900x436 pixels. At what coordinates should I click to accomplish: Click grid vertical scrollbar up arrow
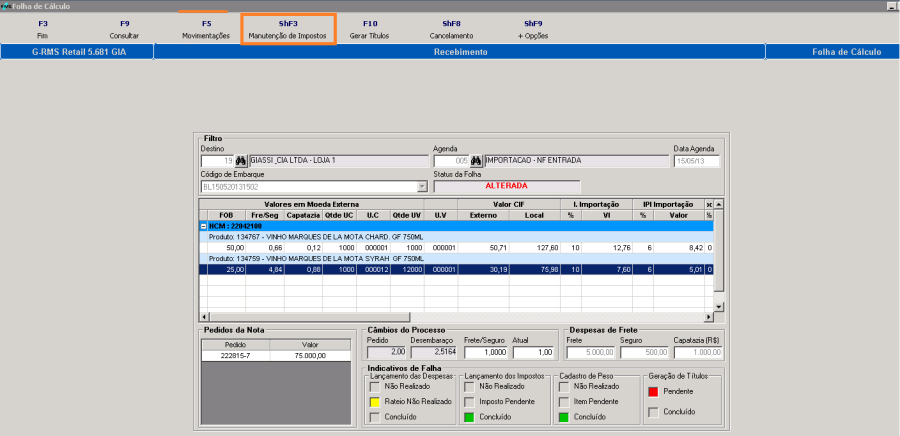pos(719,204)
